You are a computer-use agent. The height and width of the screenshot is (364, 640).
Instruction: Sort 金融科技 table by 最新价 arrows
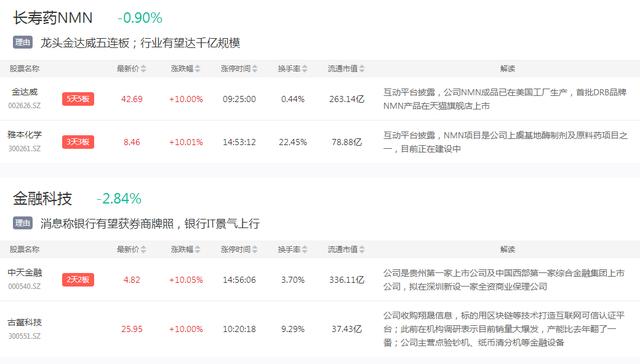tap(143, 249)
